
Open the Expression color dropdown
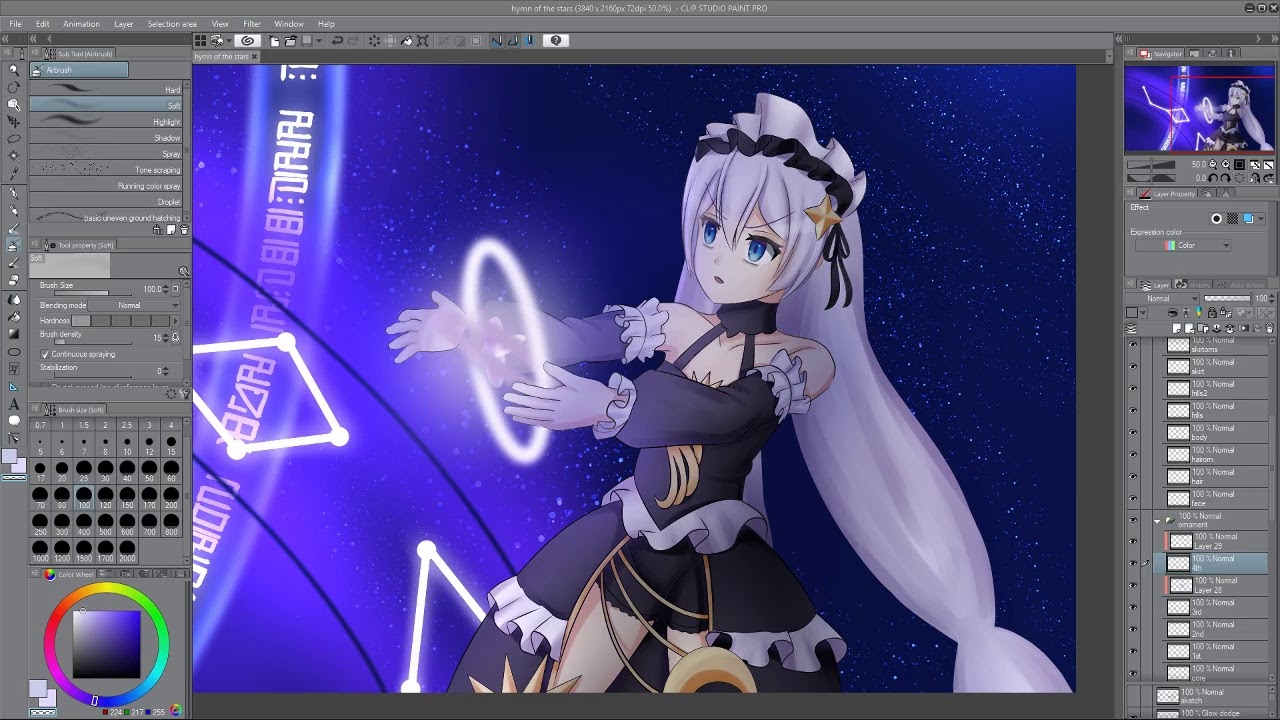(x=1183, y=245)
